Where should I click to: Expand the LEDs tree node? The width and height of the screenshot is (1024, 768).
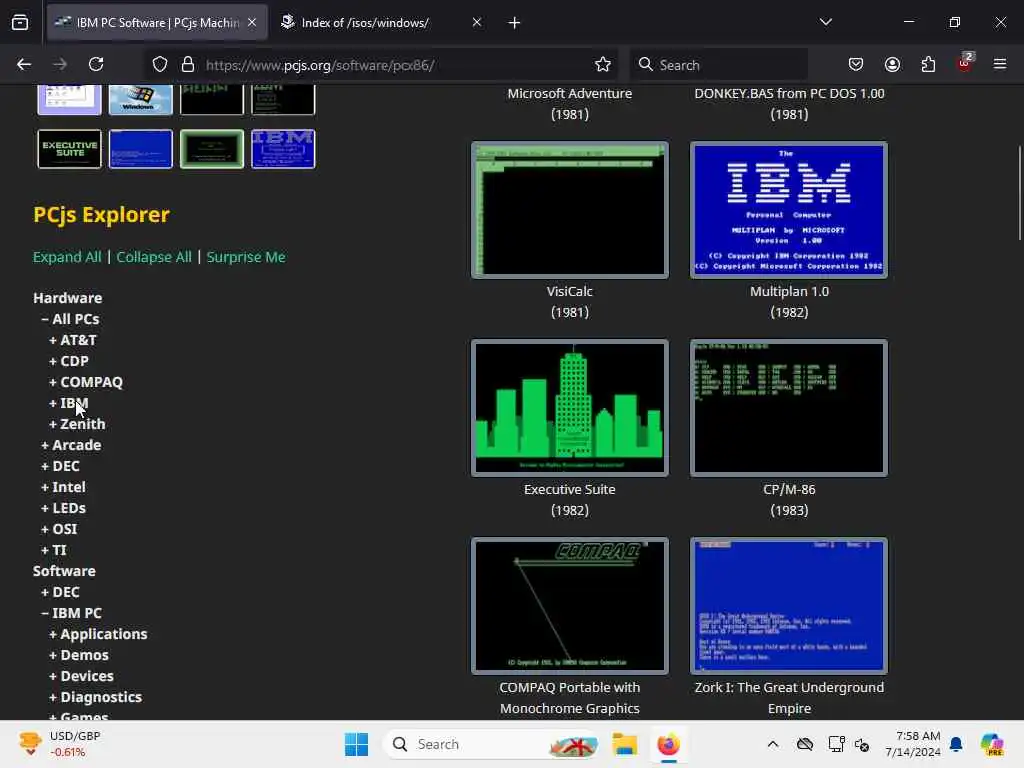63,507
